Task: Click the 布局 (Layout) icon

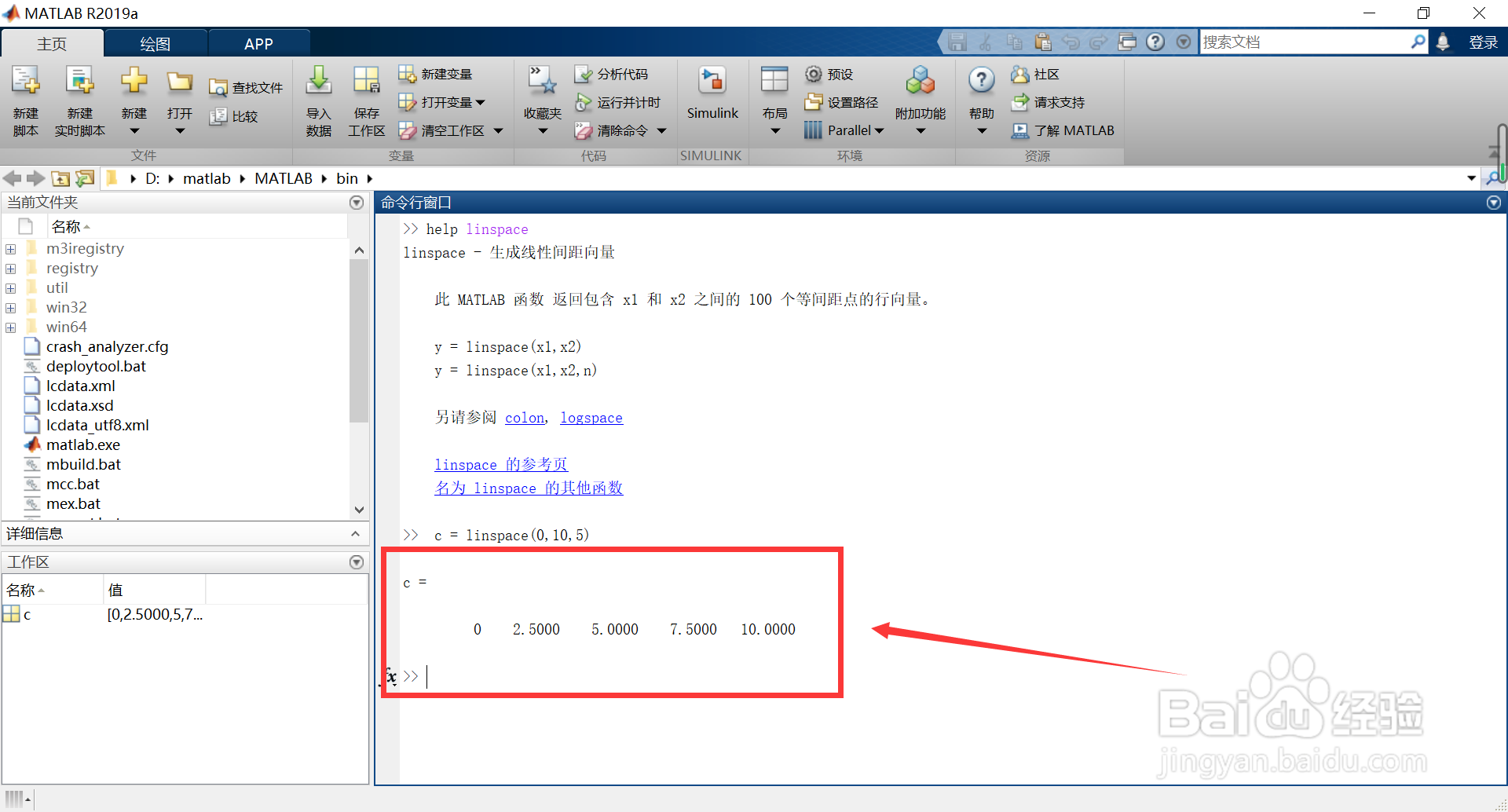Action: click(x=774, y=80)
